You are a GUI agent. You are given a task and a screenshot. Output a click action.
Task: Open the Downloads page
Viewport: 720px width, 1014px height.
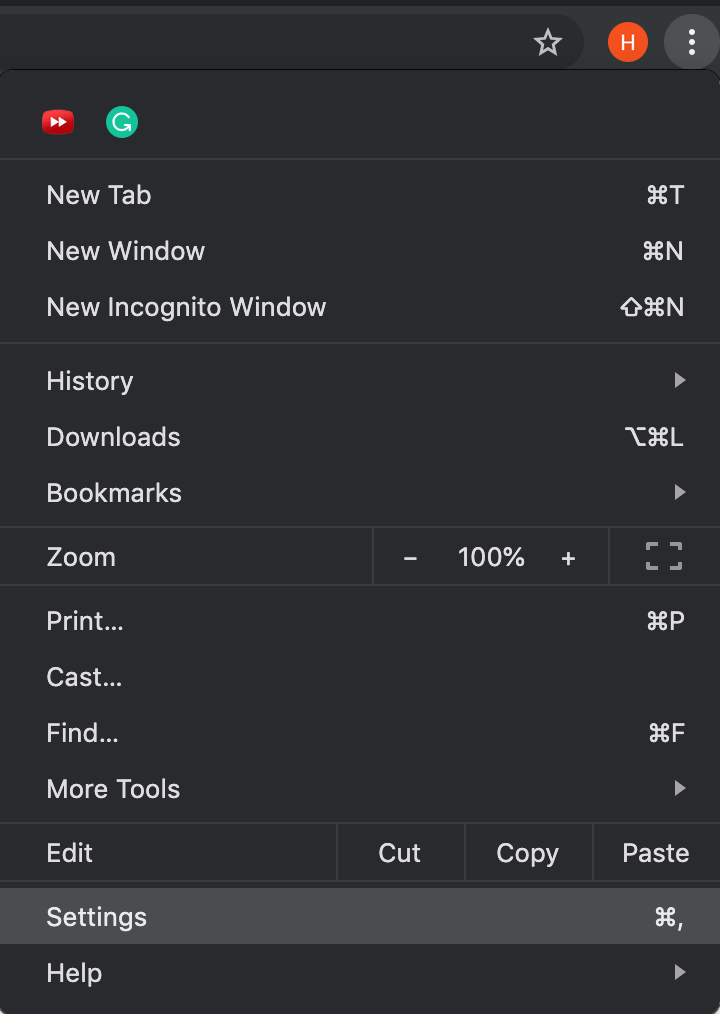coord(113,437)
